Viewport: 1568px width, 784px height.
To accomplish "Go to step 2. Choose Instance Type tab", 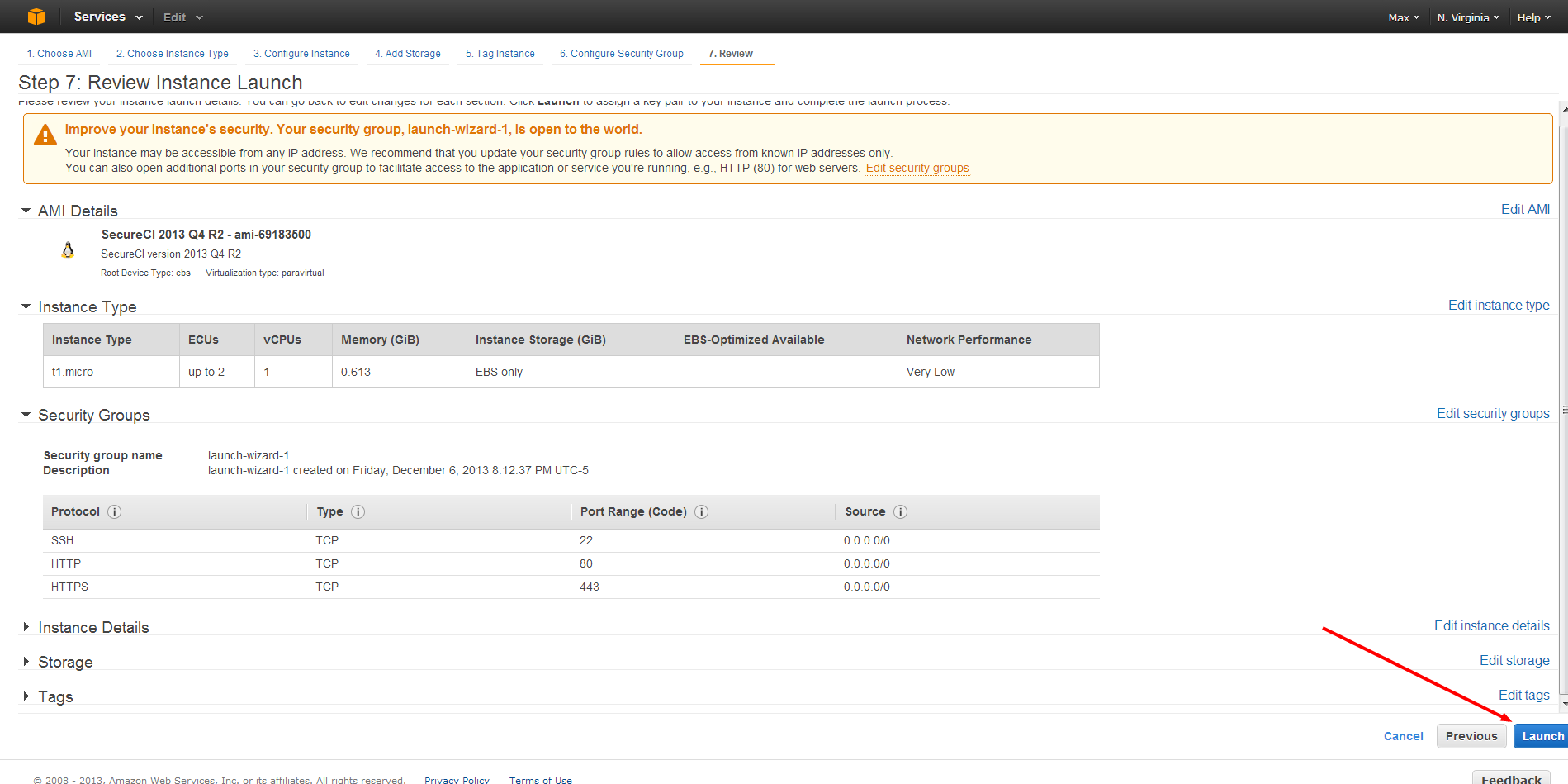I will 173,54.
